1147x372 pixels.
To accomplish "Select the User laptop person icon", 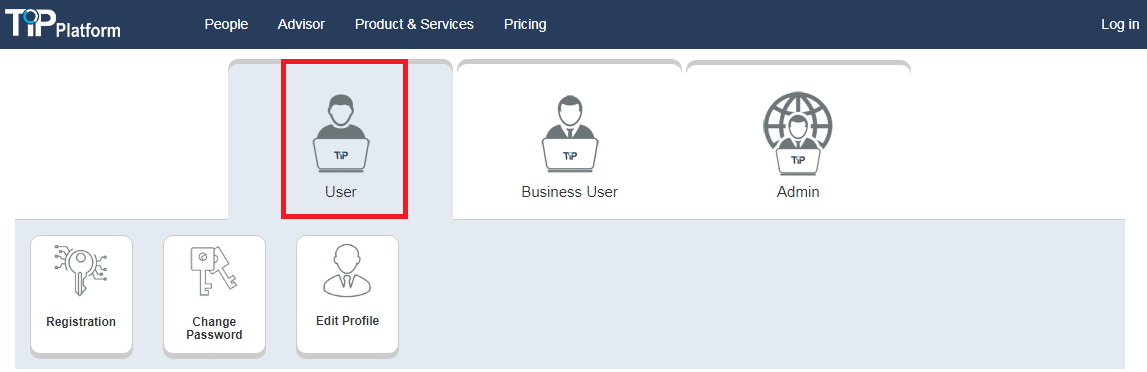I will tap(342, 133).
